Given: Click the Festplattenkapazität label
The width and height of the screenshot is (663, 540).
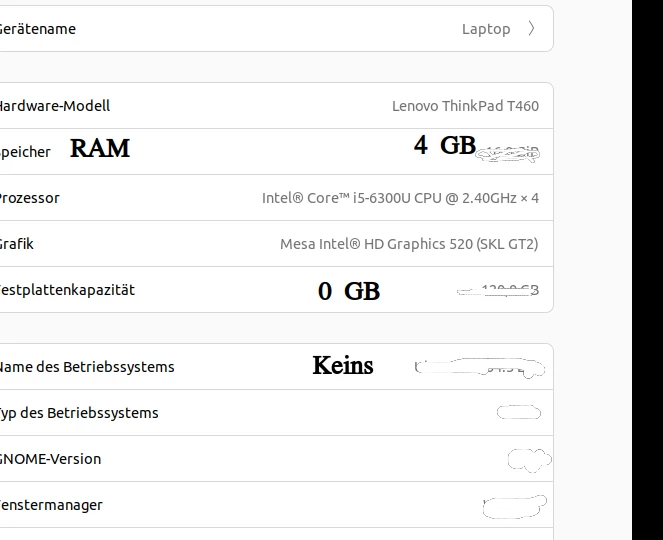Looking at the screenshot, I should click(x=67, y=290).
